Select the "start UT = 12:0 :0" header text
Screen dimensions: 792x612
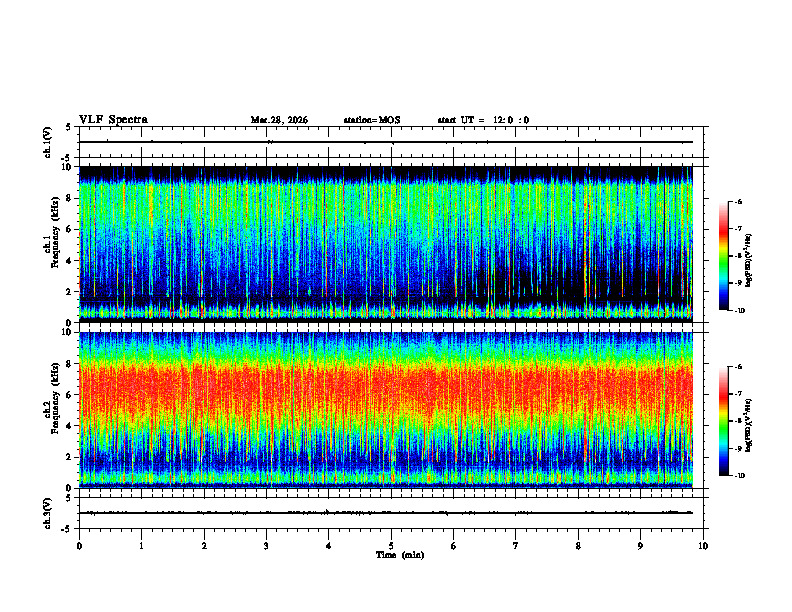[x=483, y=120]
